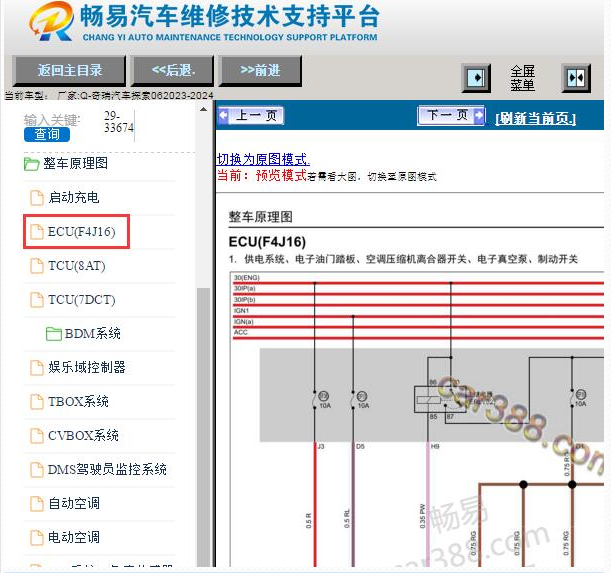Click the green folder icon beside 整车原理图
This screenshot has width=611, height=573.
[x=31, y=164]
